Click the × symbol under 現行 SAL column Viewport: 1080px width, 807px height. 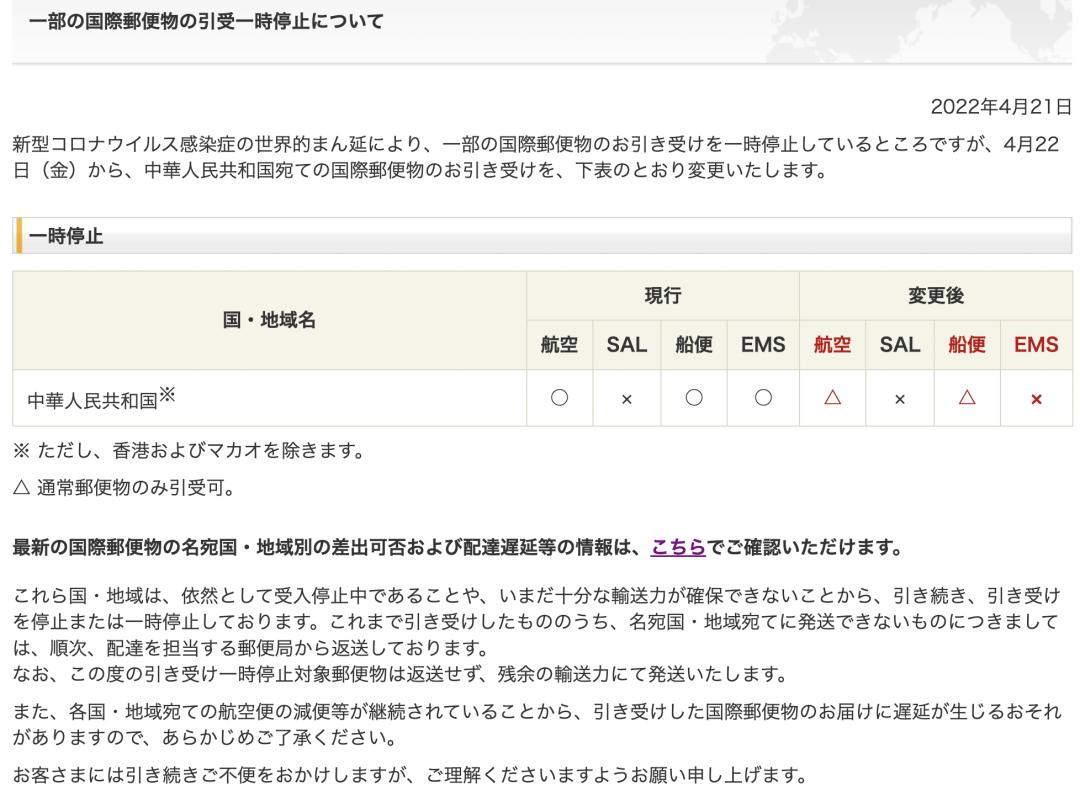pyautogui.click(x=629, y=398)
